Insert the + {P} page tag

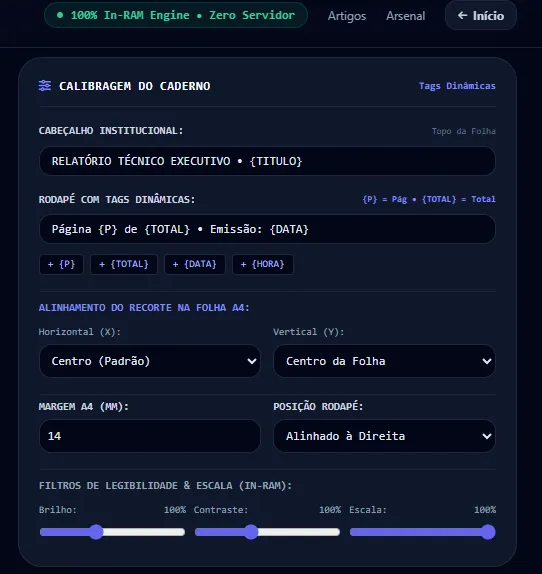click(x=61, y=264)
